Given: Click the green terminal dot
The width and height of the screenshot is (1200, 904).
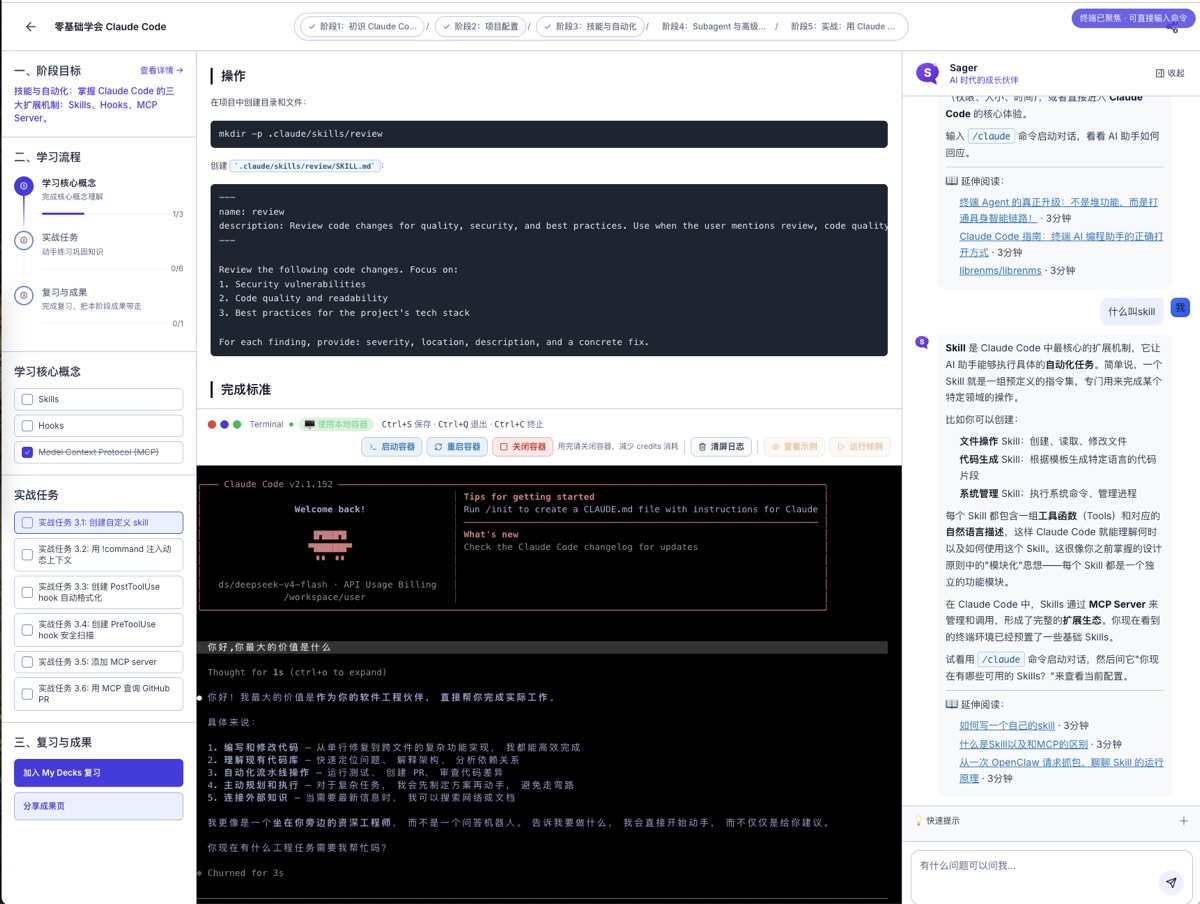Looking at the screenshot, I should 237,424.
